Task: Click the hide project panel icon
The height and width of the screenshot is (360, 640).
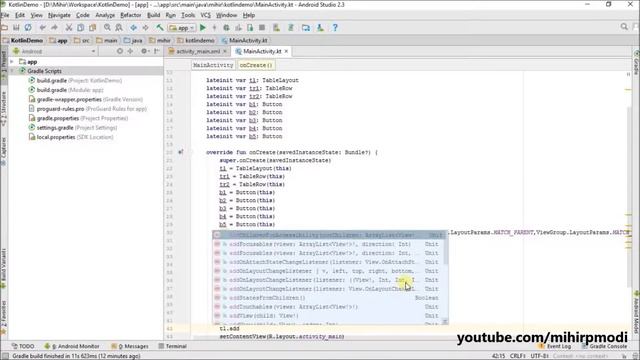Action: (x=157, y=51)
